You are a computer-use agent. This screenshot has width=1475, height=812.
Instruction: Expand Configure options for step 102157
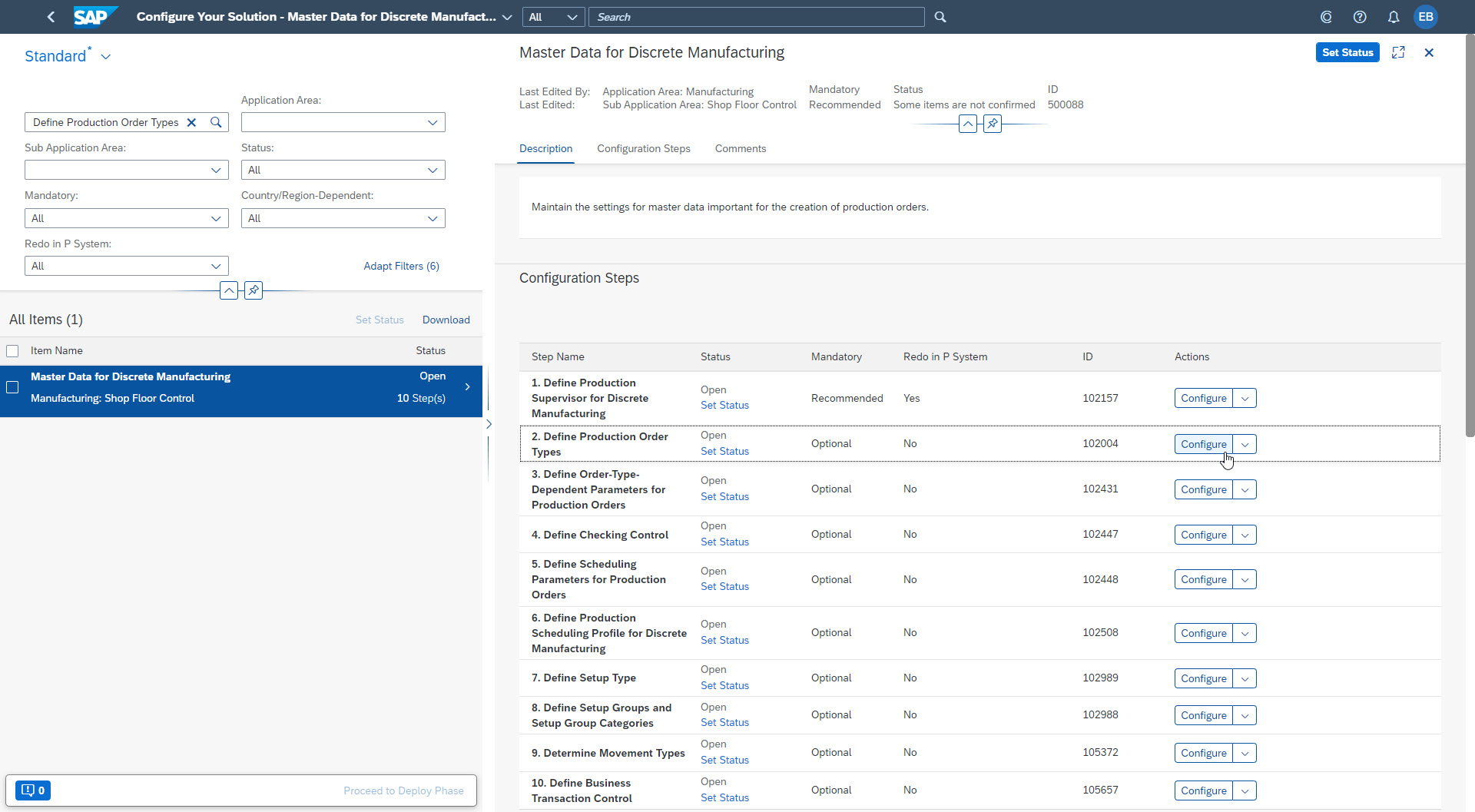(x=1245, y=398)
